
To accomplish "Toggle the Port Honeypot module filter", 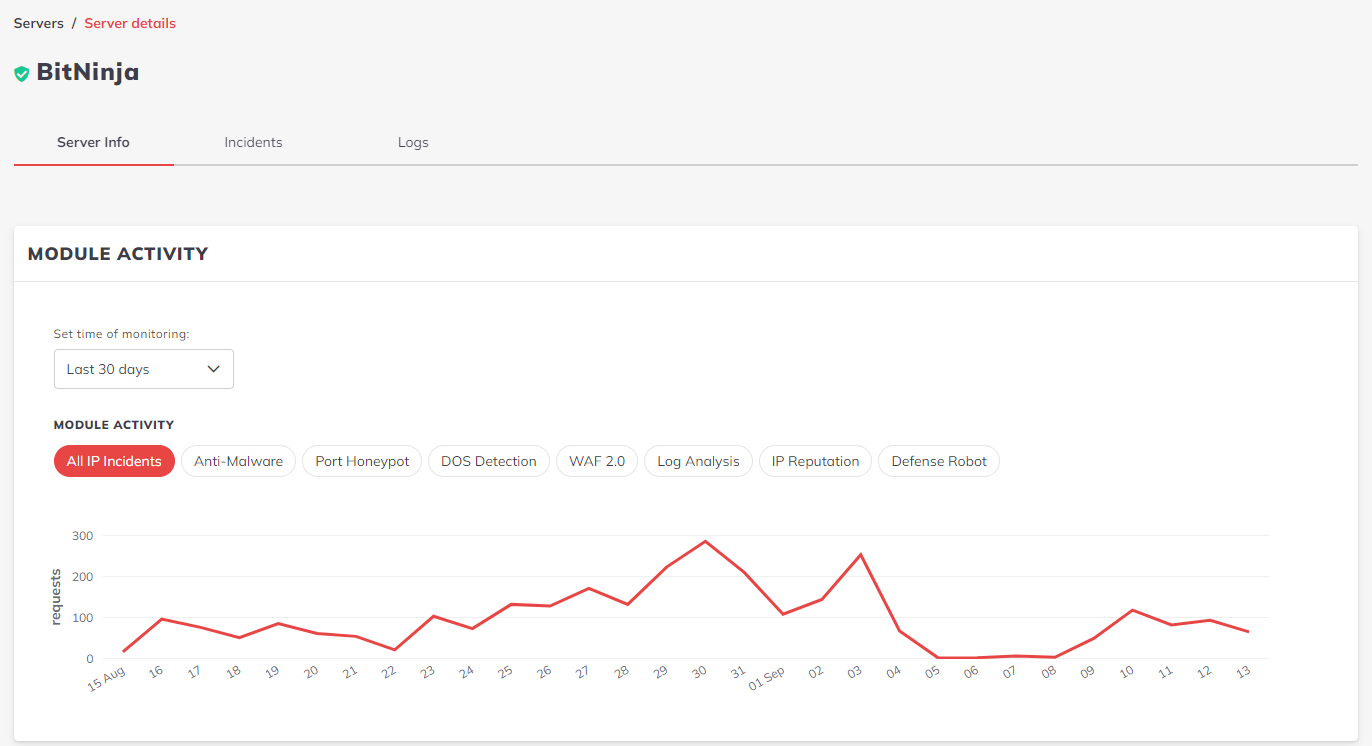I will pos(362,461).
